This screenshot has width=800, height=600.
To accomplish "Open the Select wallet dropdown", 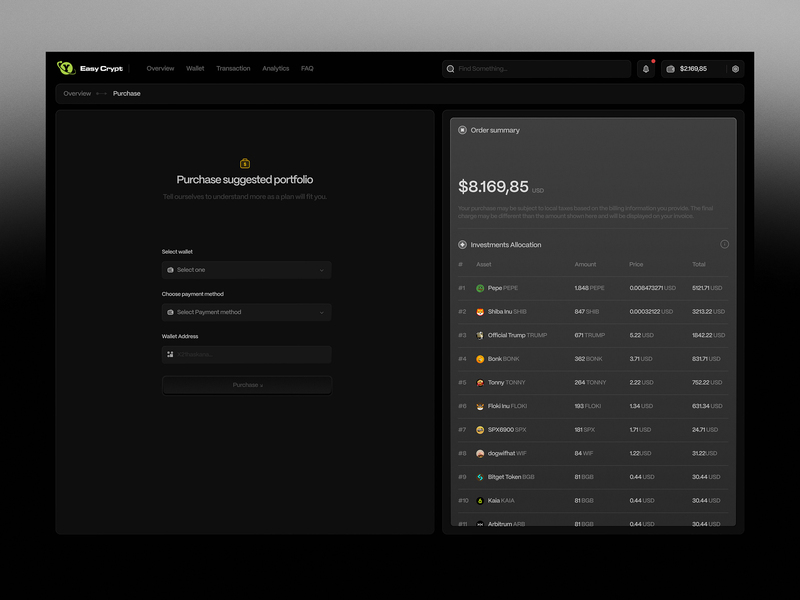I will (246, 270).
